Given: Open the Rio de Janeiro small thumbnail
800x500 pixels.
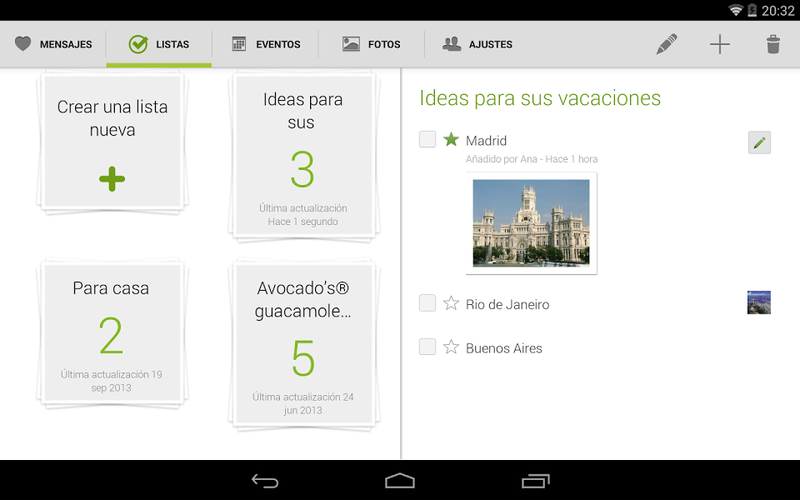Looking at the screenshot, I should tap(759, 303).
